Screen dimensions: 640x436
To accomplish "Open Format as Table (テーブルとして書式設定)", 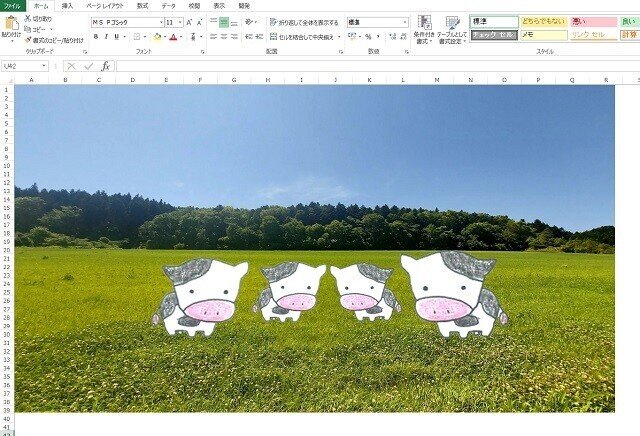I will pos(452,30).
